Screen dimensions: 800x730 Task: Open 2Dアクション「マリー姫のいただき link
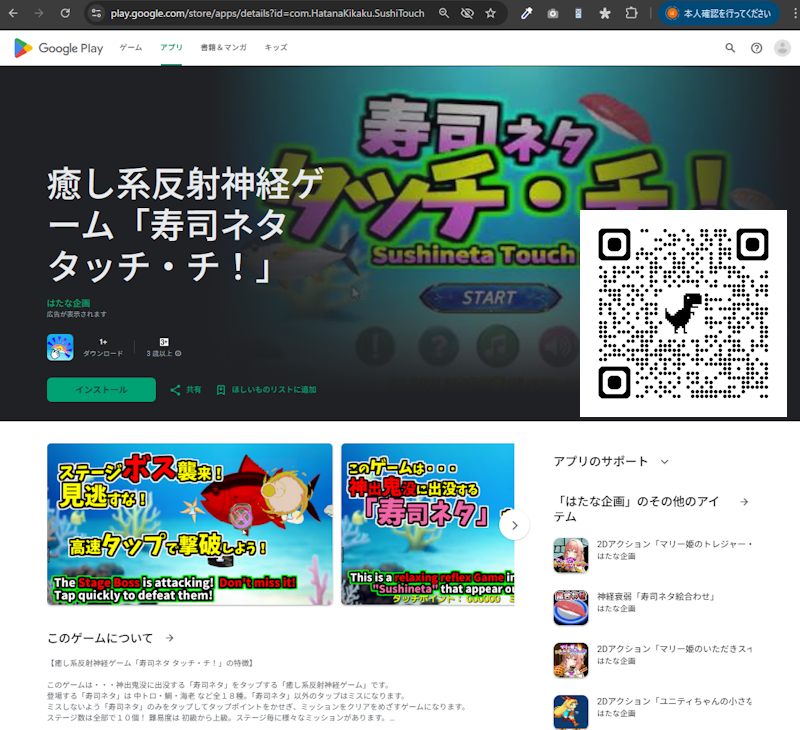point(674,649)
